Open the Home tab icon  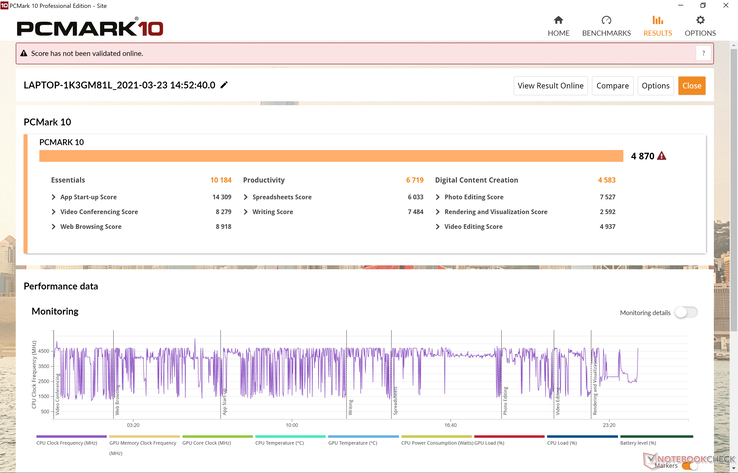558,20
